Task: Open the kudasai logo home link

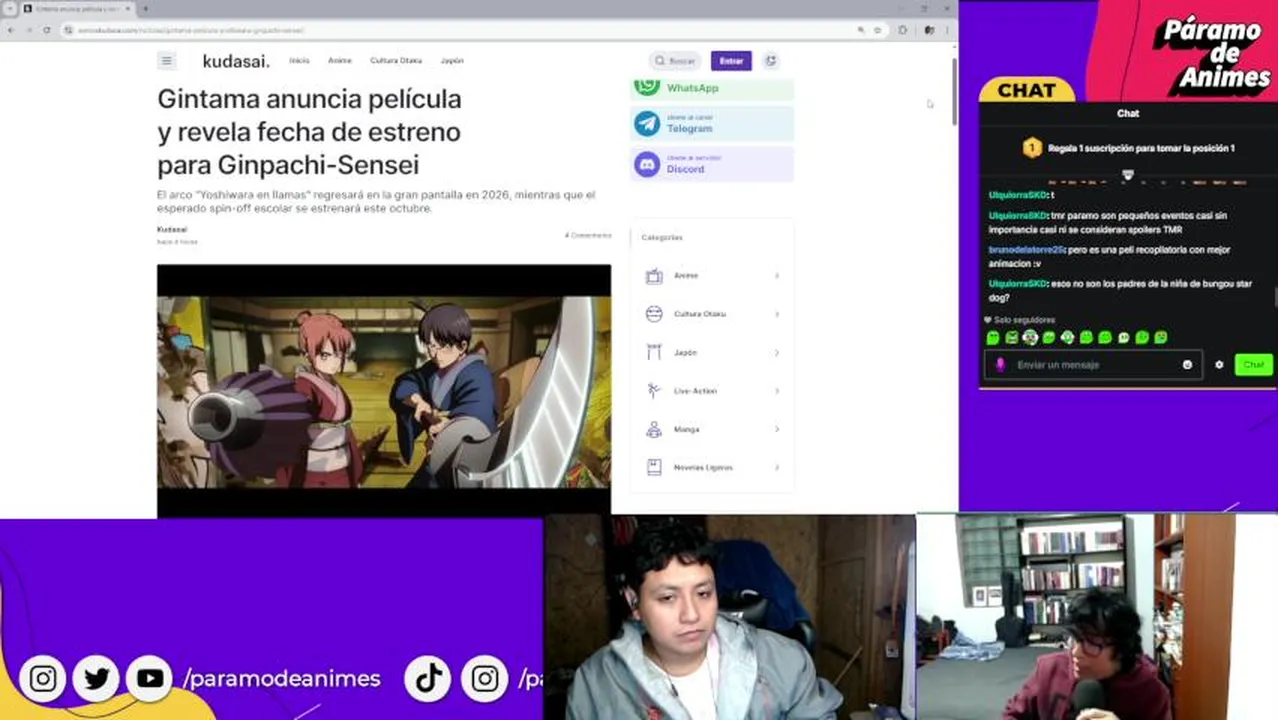Action: click(236, 61)
